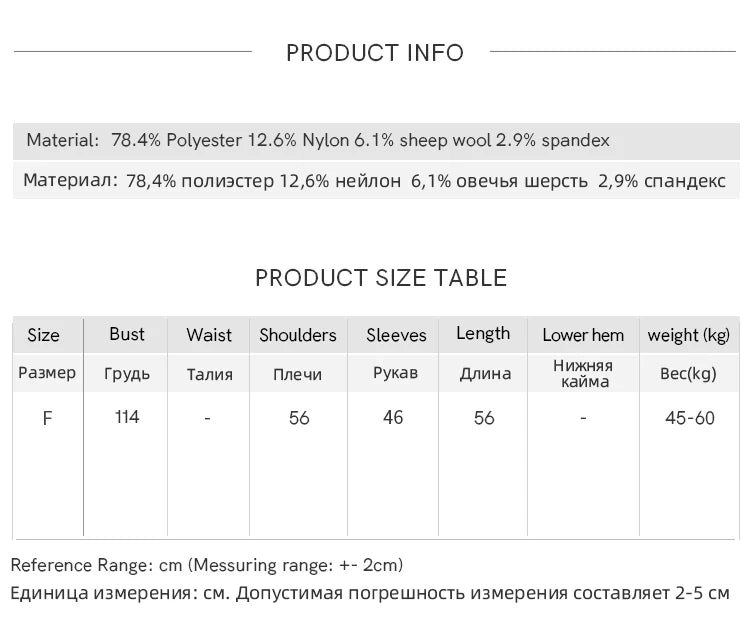Select the Size column header
This screenshot has height=630, width=750.
pyautogui.click(x=43, y=335)
